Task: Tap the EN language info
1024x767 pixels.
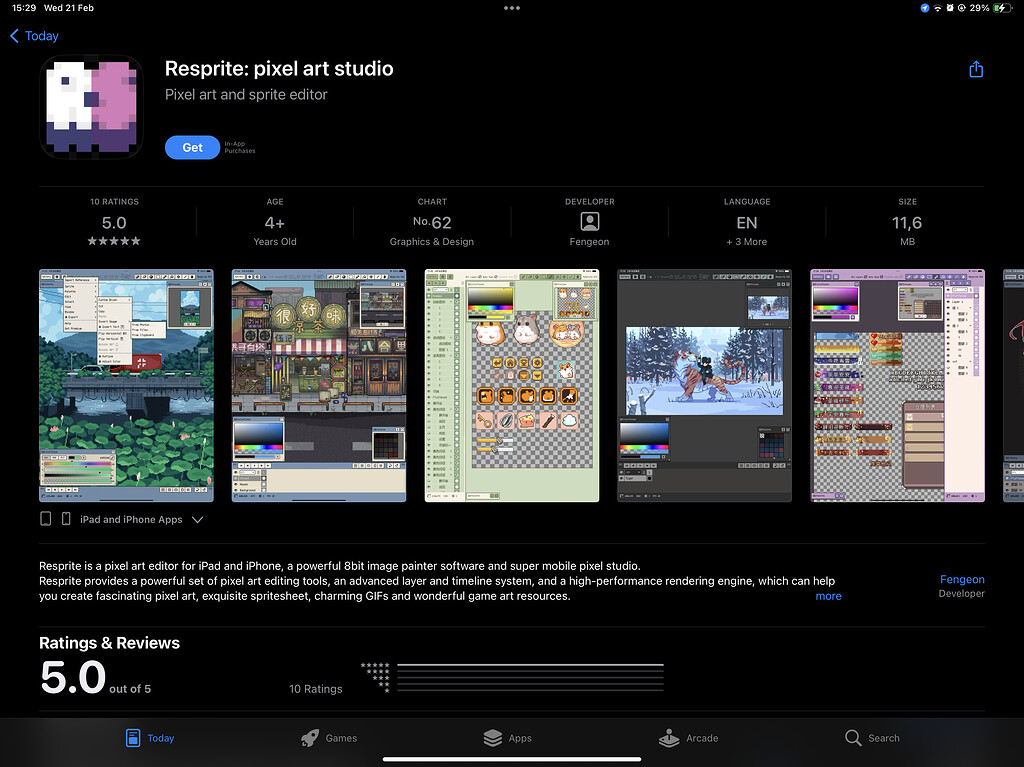Action: (x=747, y=223)
